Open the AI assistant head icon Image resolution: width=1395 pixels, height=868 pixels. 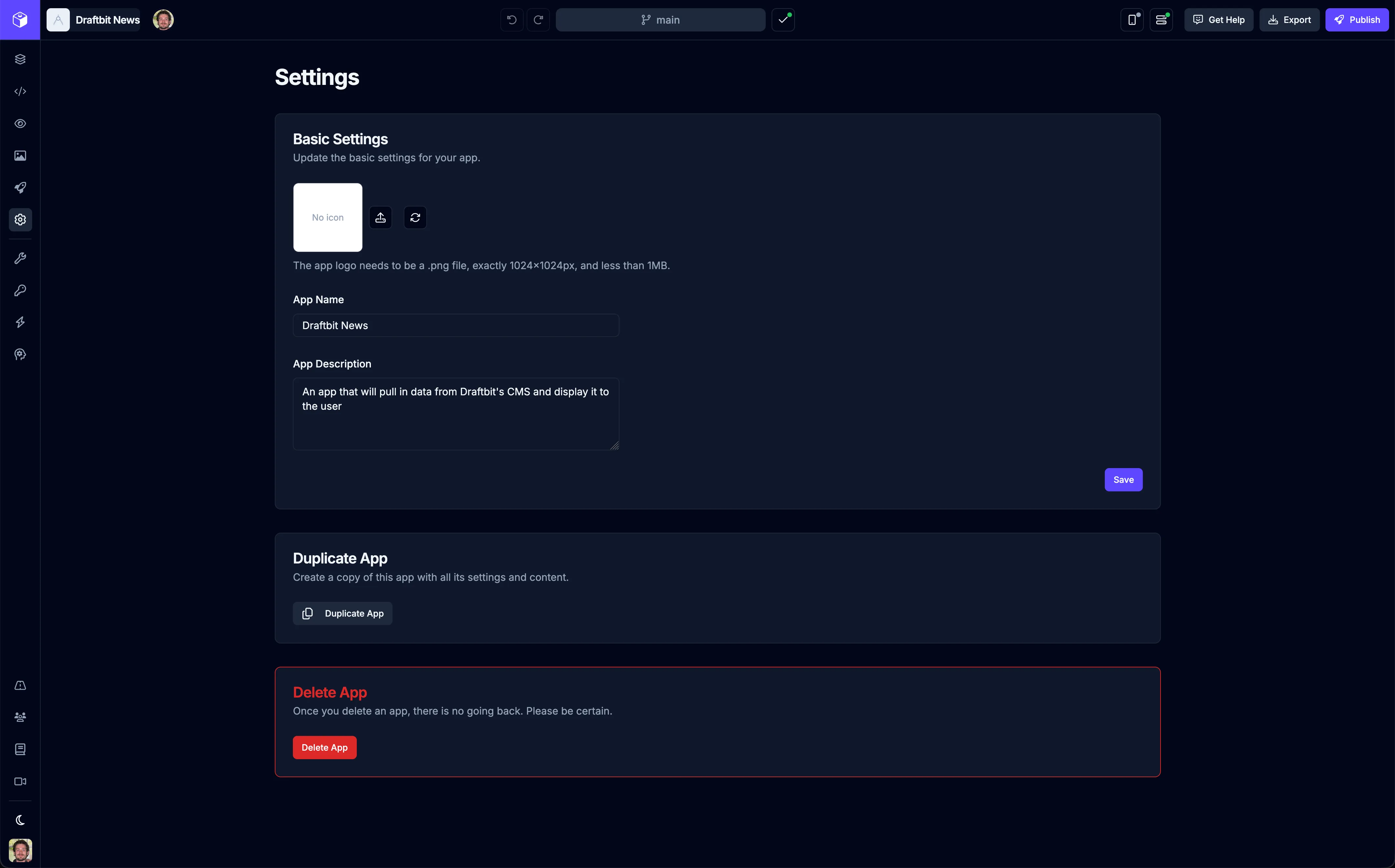coord(20,354)
